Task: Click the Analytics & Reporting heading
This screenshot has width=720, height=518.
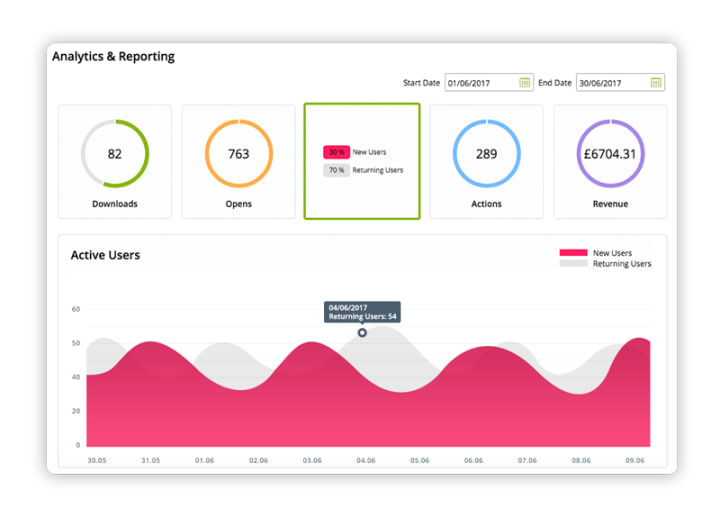Action: coord(113,56)
